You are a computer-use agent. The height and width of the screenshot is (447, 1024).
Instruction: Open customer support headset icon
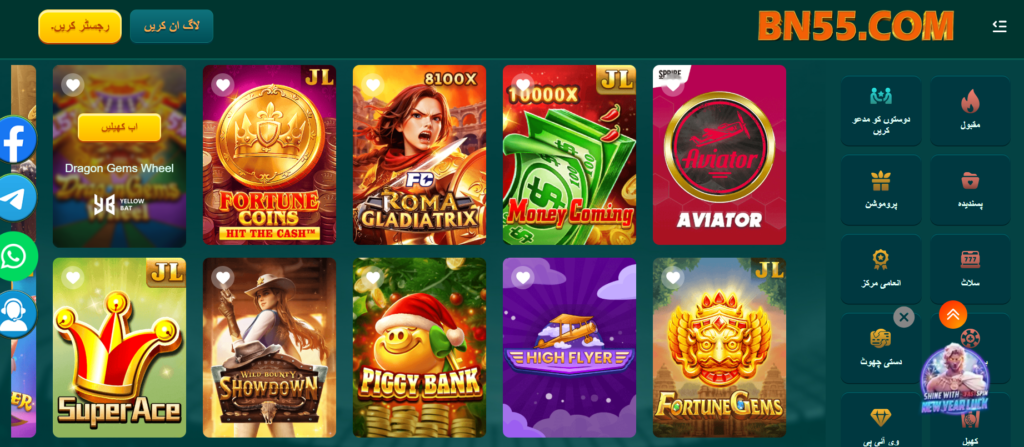click(16, 314)
